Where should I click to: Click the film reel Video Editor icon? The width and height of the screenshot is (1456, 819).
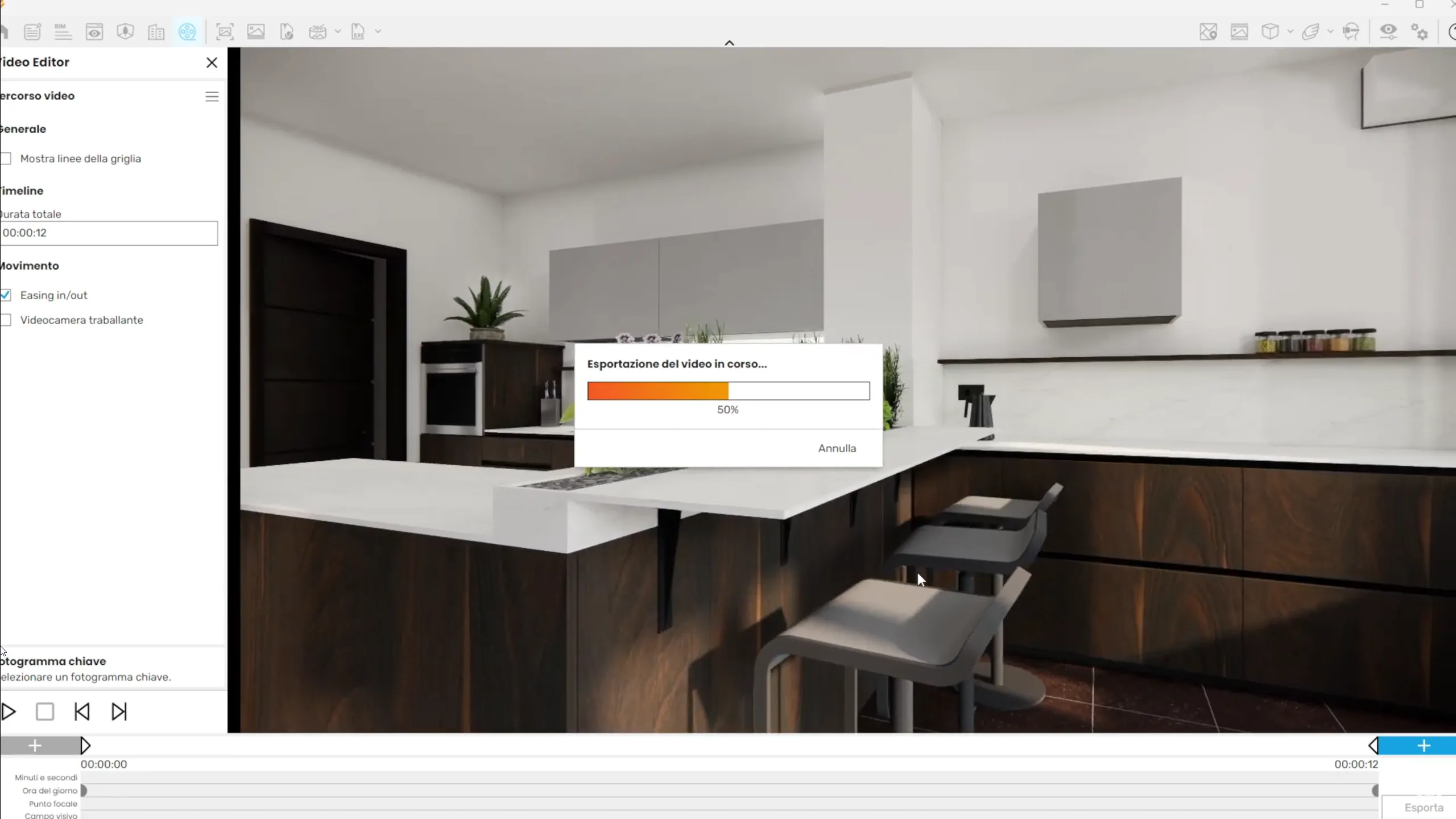pos(187,32)
